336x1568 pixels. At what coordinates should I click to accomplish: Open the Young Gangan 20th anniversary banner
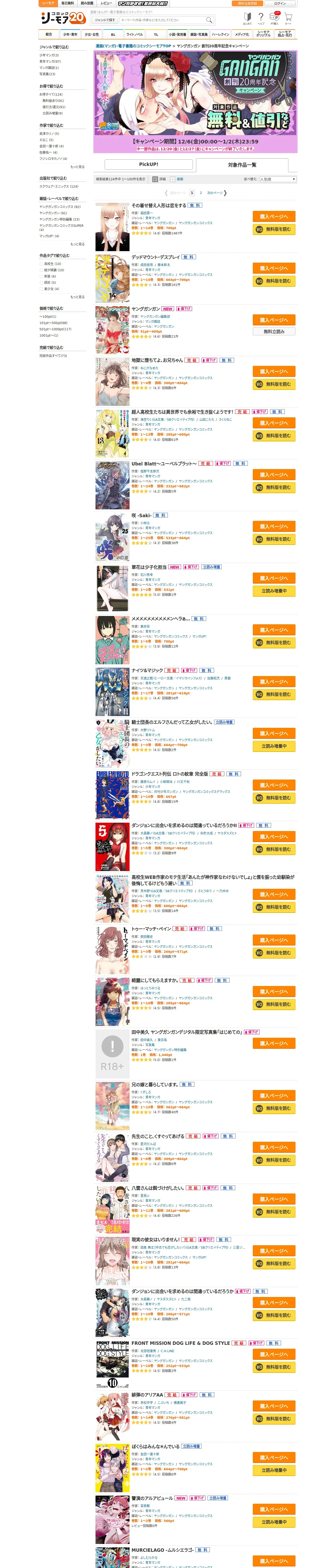pos(195,101)
